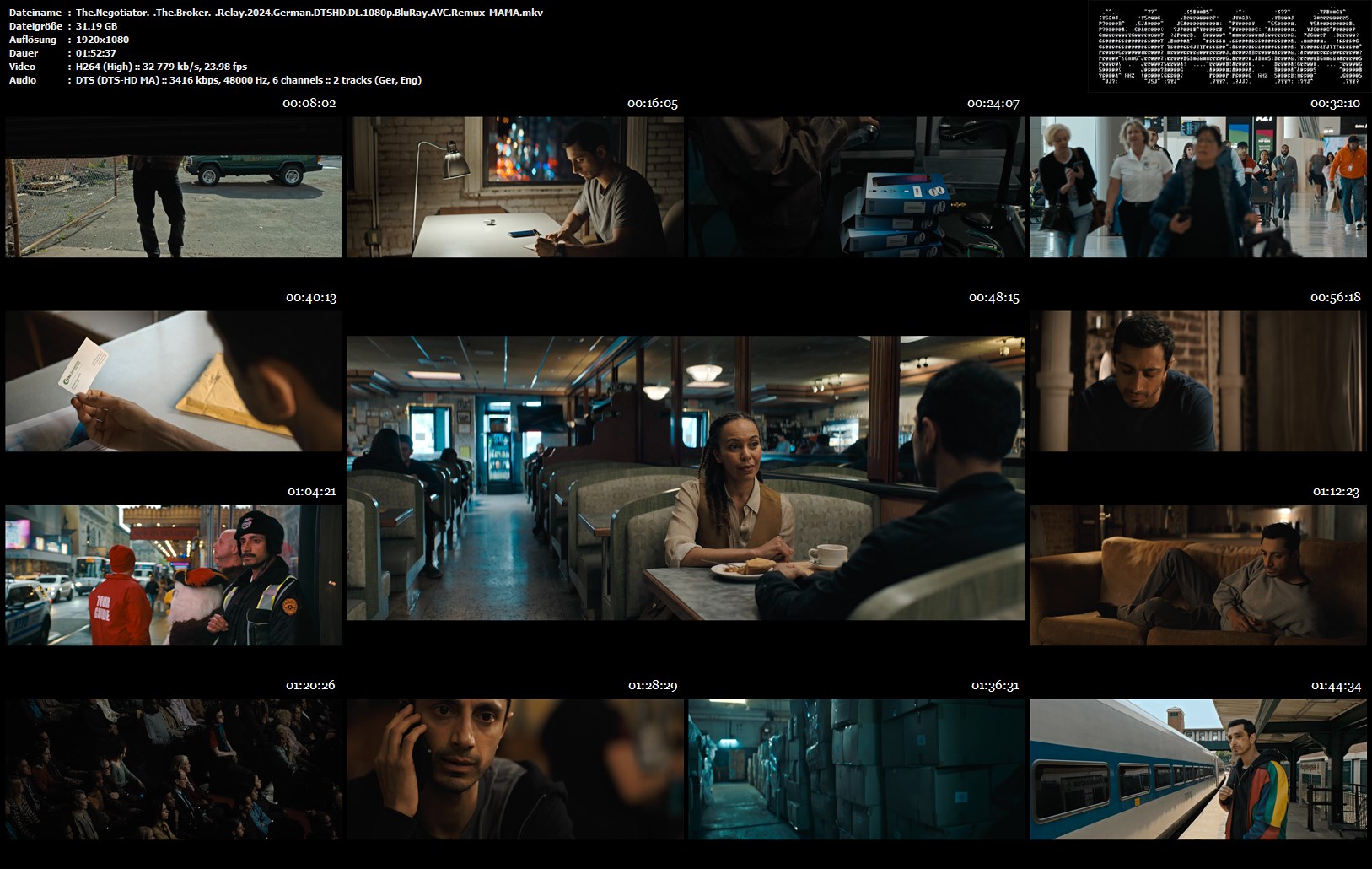Click the 00:08:02 timestamp label
1372x869 pixels.
coord(309,104)
